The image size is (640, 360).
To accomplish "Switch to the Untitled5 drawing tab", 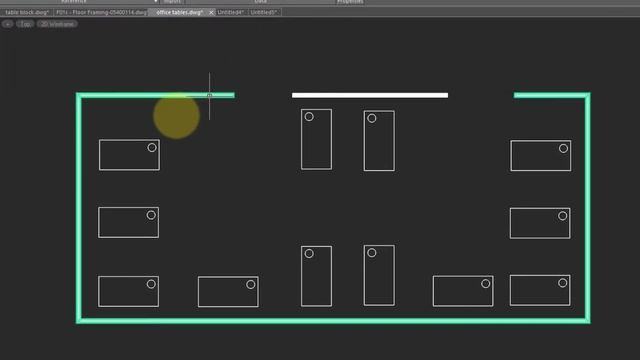I will tap(264, 12).
